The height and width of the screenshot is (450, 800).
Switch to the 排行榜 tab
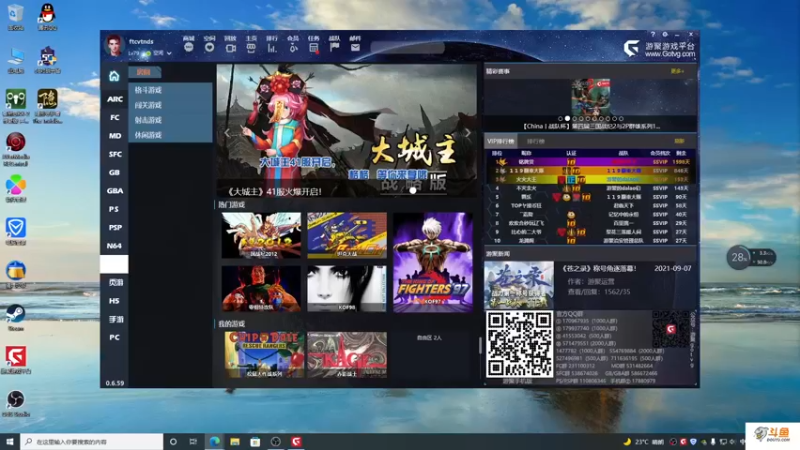(x=536, y=141)
